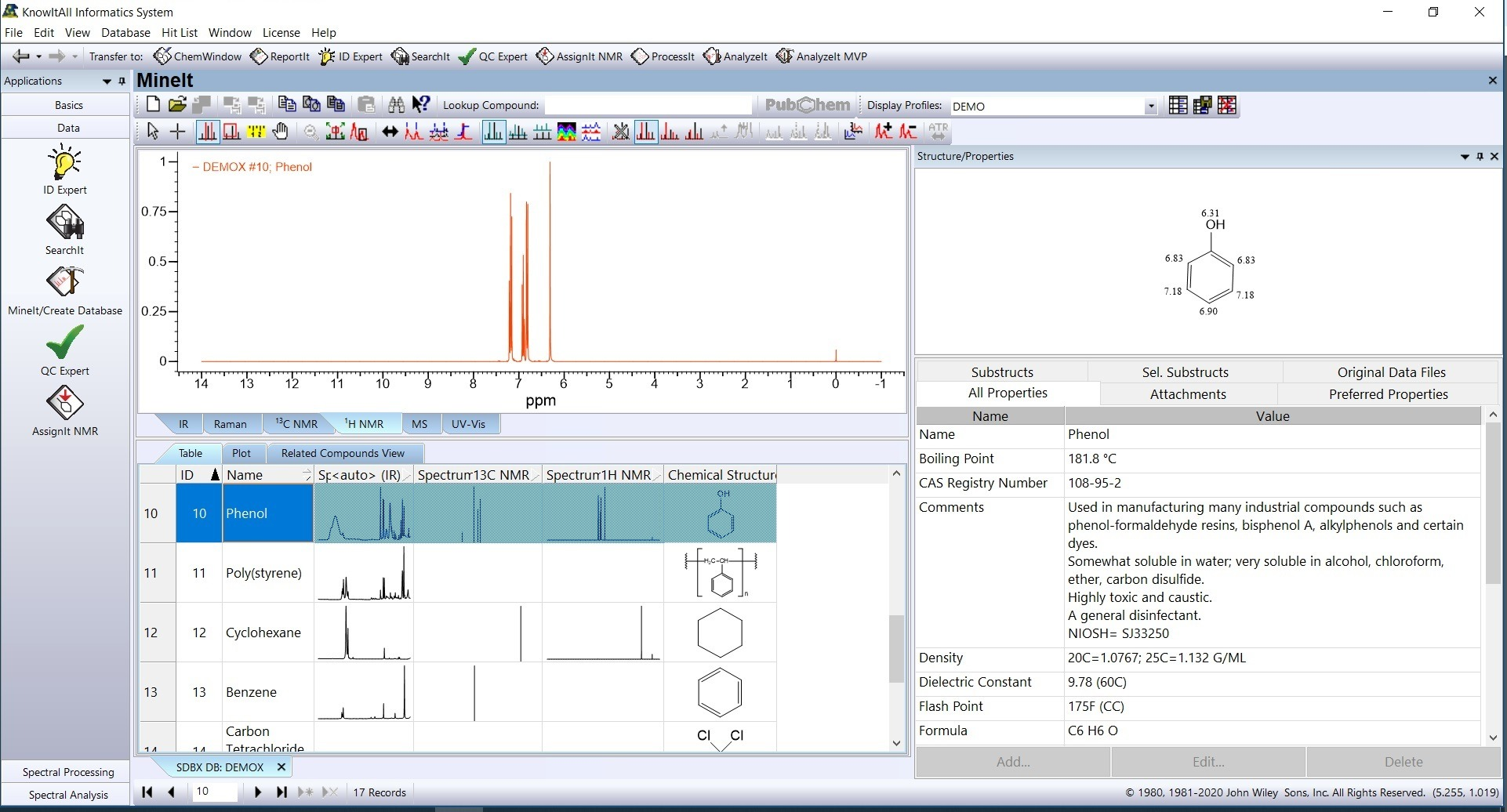Toggle the Applications panel pin

[x=122, y=81]
